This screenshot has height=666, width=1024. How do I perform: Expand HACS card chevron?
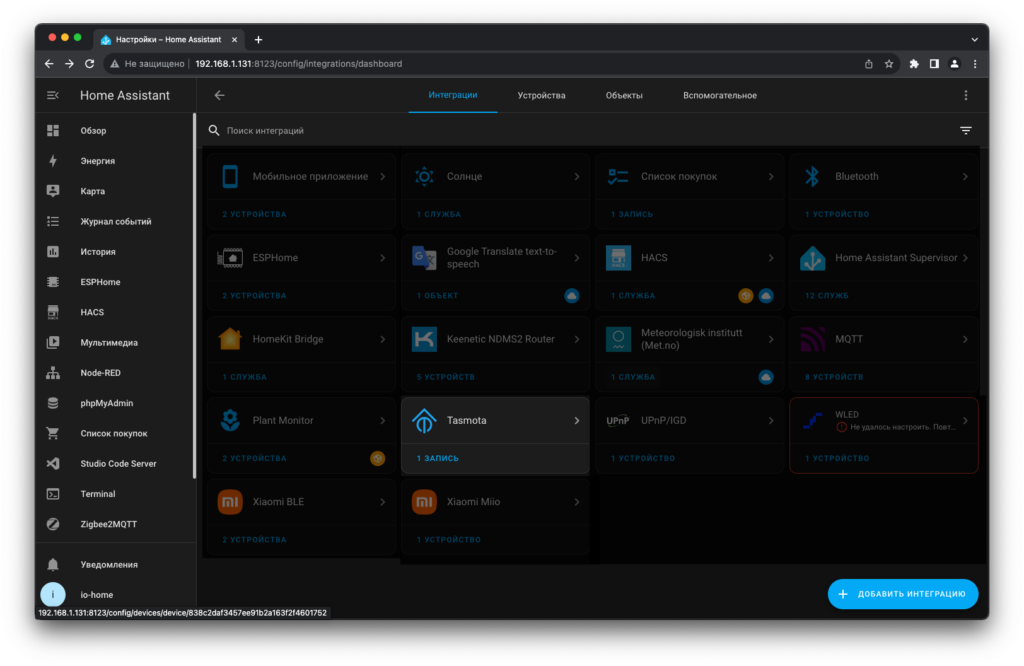(771, 258)
